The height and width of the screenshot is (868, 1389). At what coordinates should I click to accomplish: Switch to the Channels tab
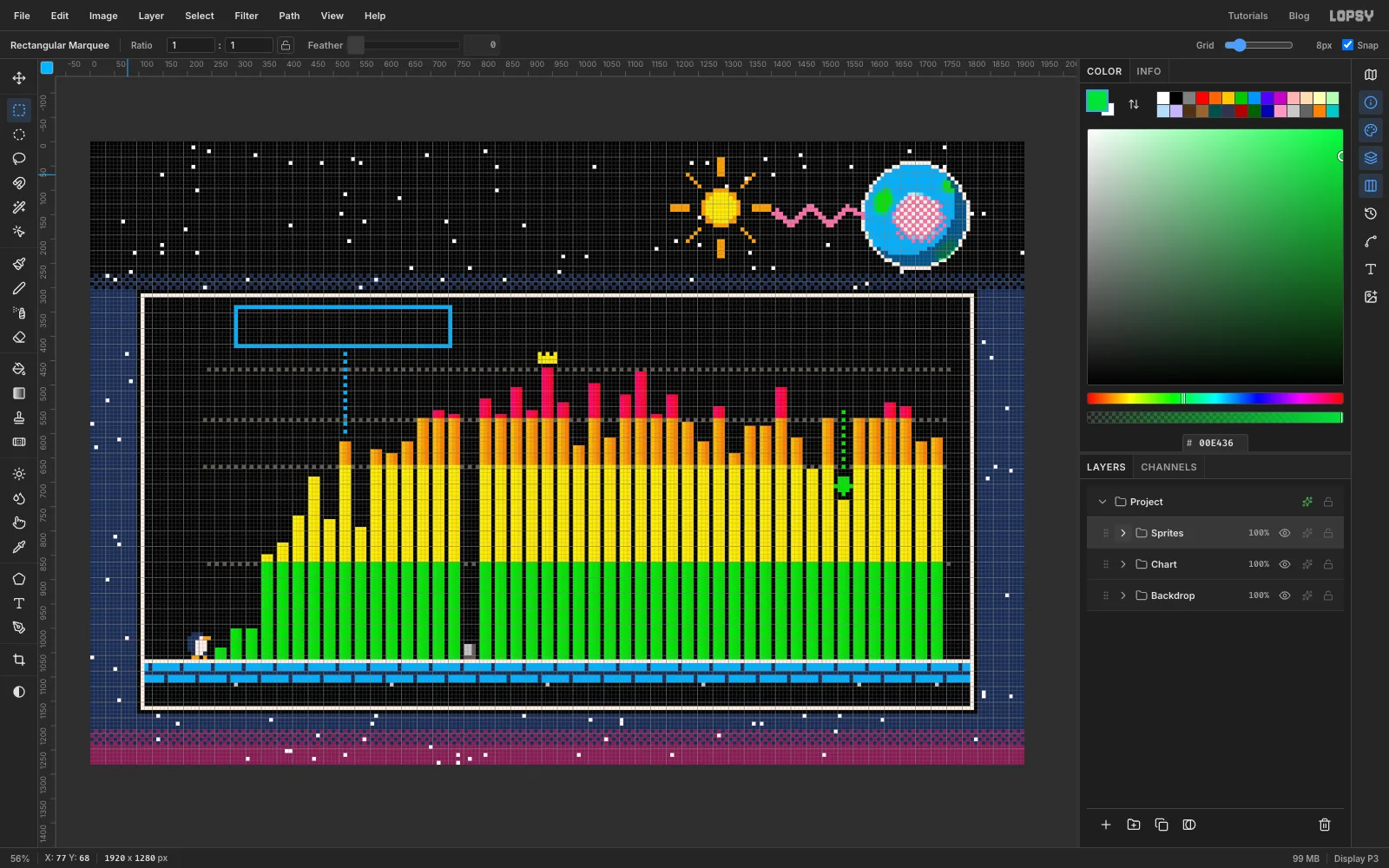click(1168, 467)
